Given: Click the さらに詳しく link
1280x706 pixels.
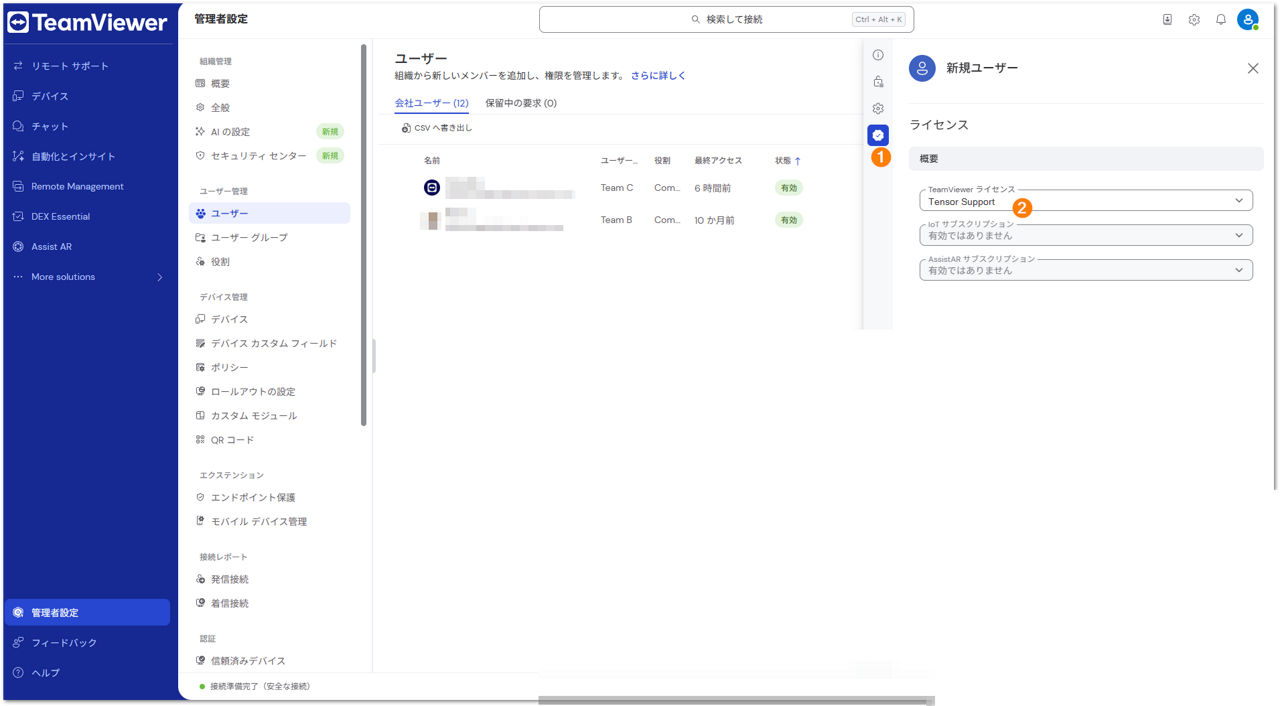Looking at the screenshot, I should click(658, 76).
